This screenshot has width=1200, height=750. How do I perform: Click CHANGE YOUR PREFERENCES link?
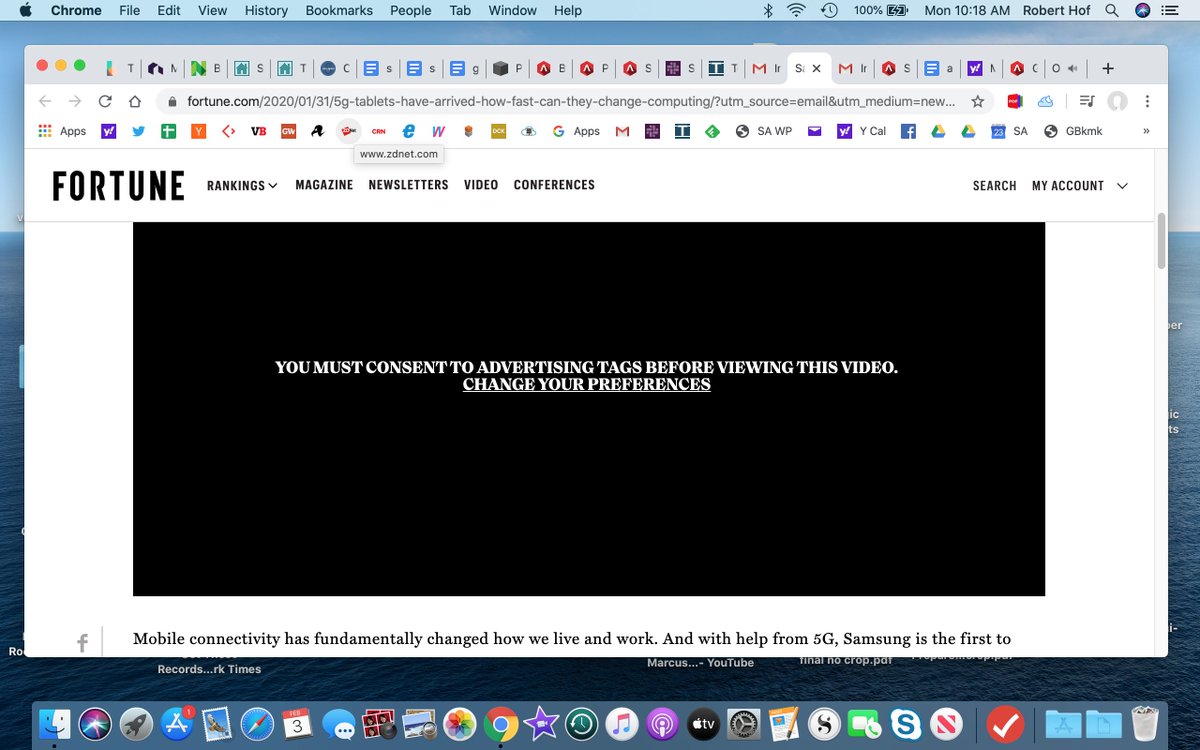point(587,384)
